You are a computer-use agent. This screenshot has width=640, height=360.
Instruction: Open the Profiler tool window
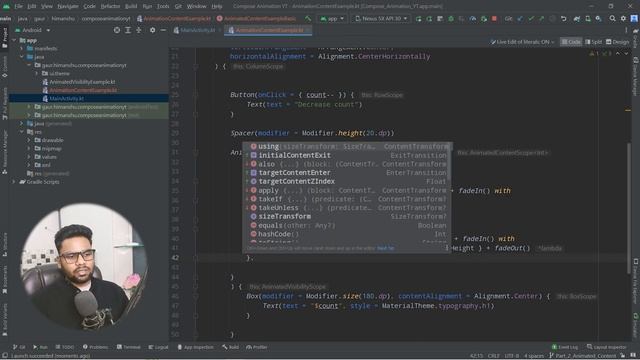tap(257, 347)
